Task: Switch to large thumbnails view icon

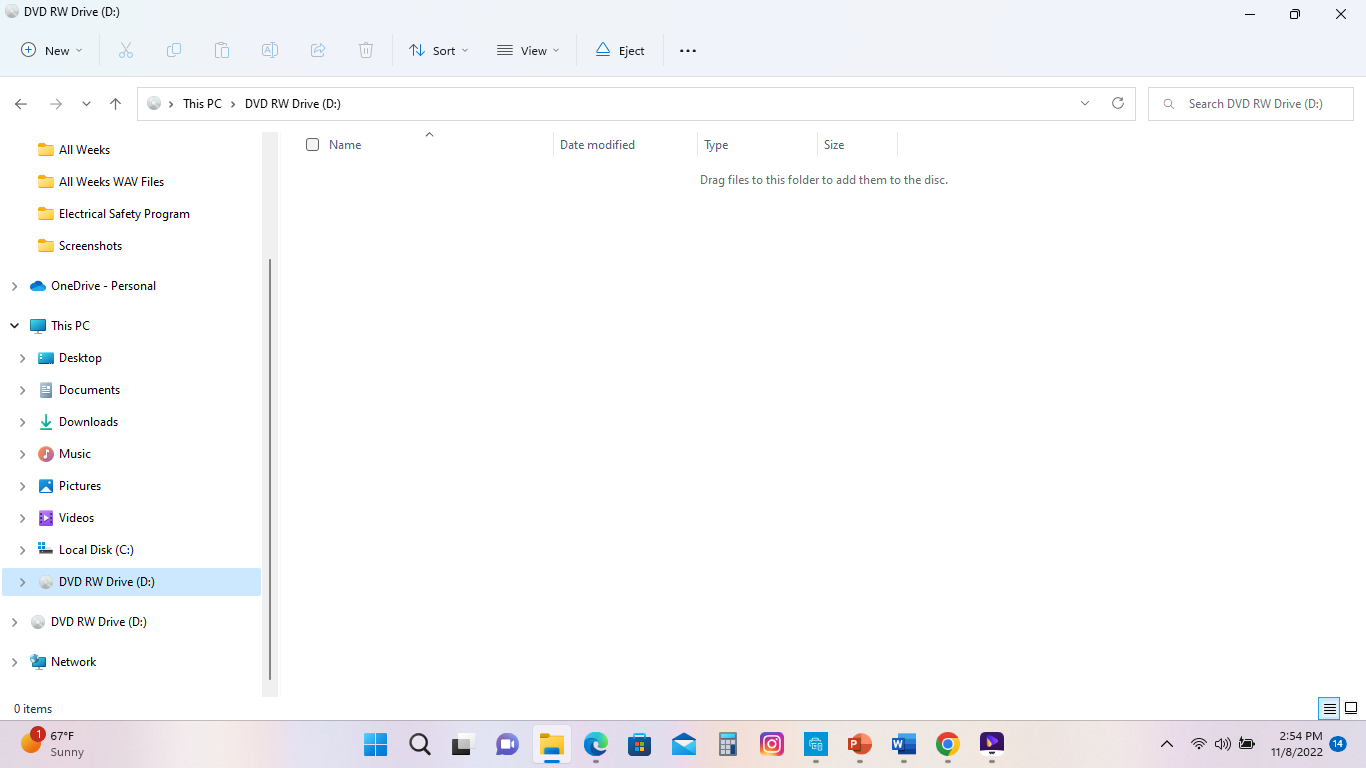Action: click(1350, 709)
